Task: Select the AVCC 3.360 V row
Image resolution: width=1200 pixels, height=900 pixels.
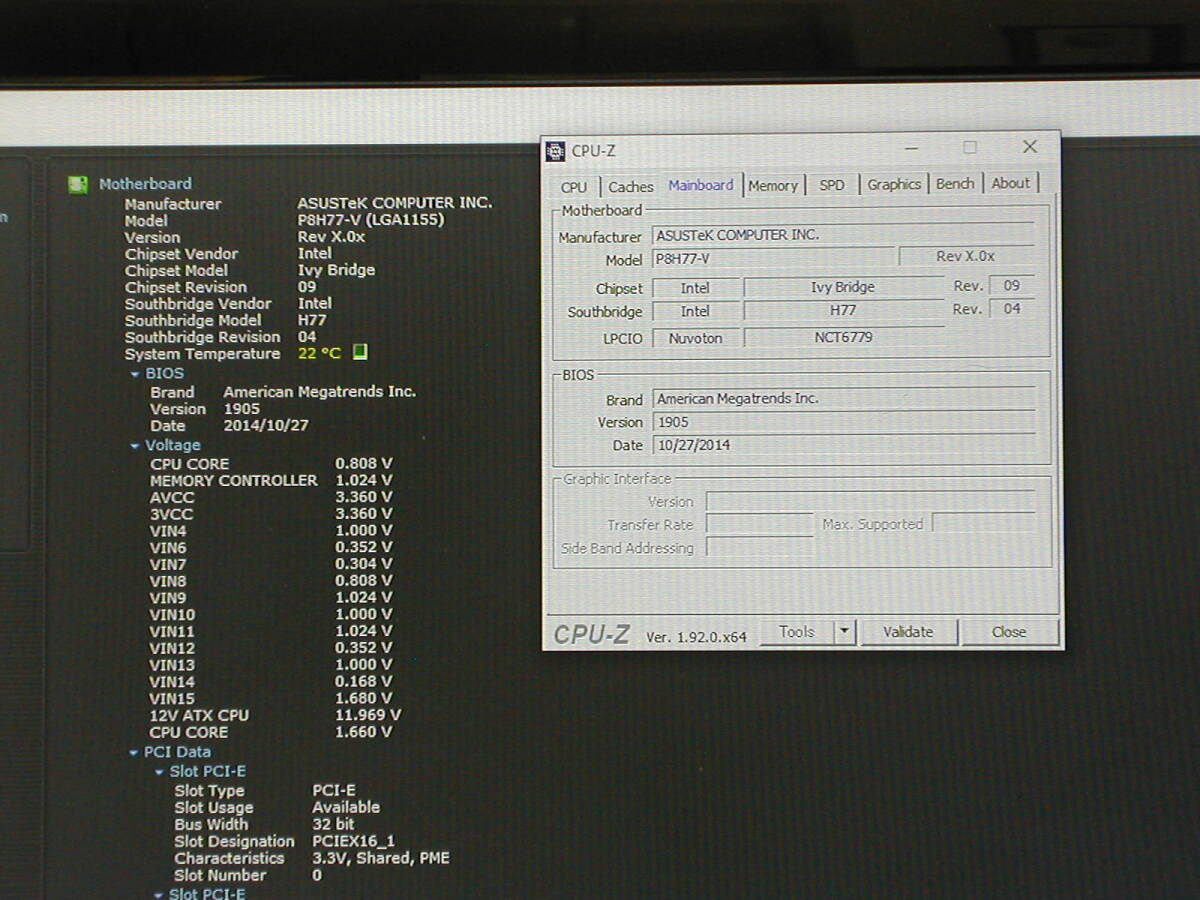Action: pyautogui.click(x=271, y=498)
